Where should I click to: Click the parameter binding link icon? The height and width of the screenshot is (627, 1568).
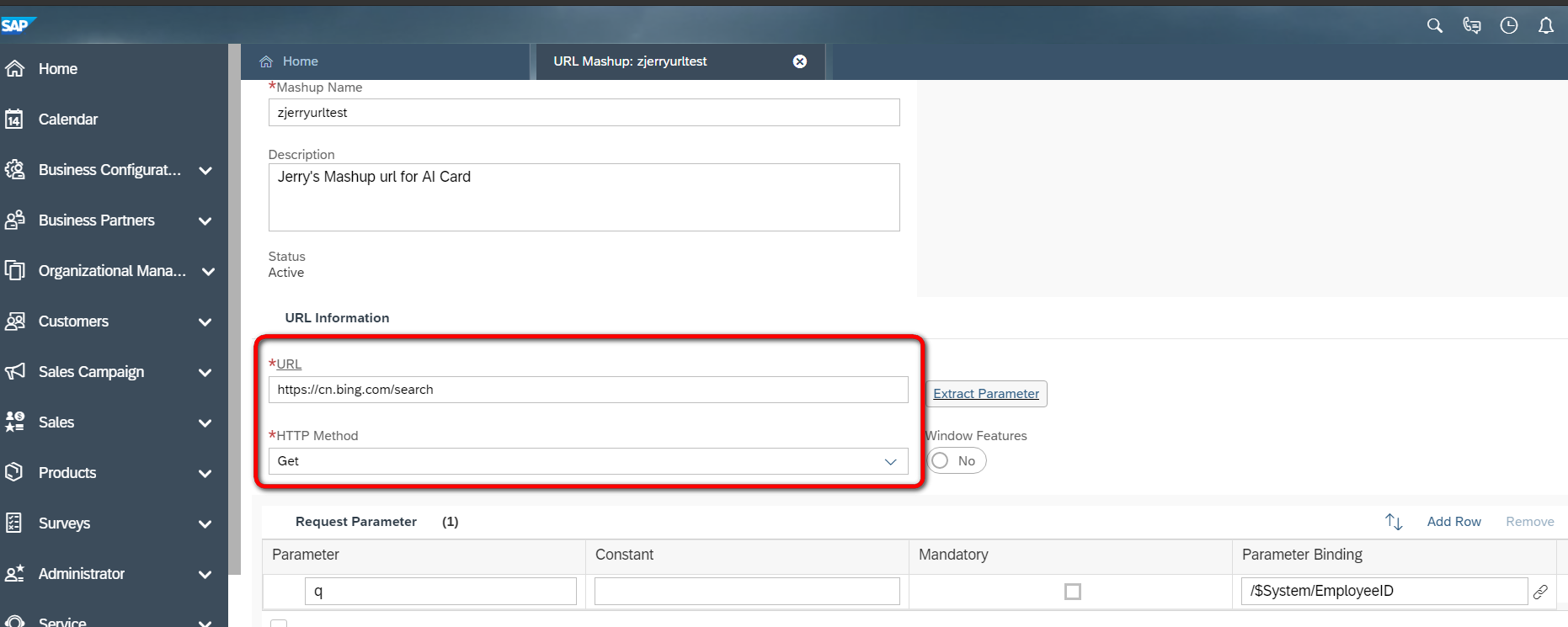[1540, 592]
